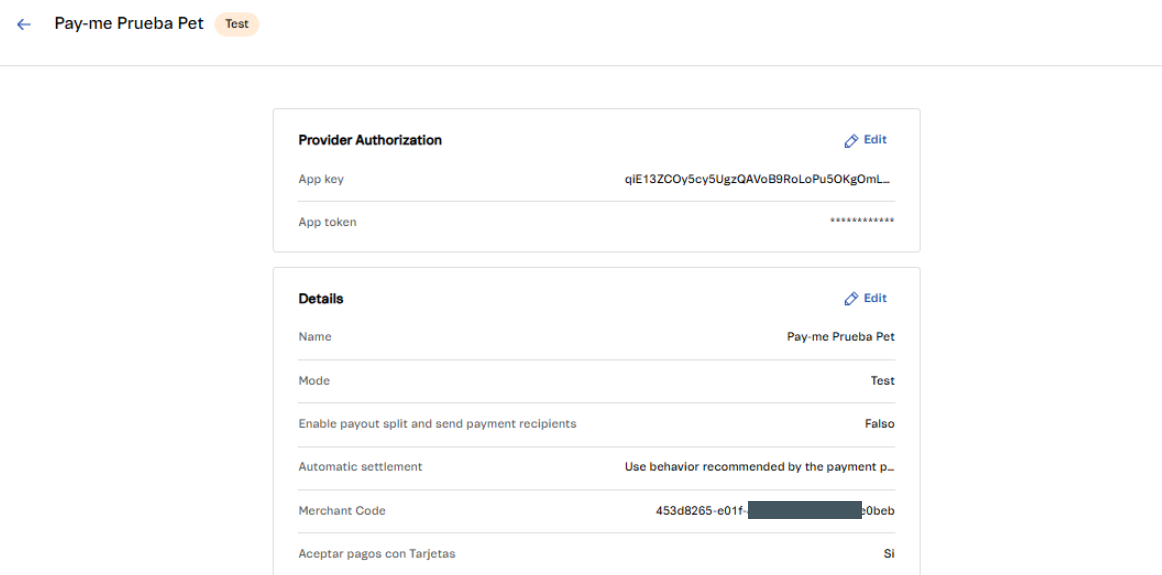Go back using the left arrow
Viewport: 1162px width, 575px height.
(24, 24)
